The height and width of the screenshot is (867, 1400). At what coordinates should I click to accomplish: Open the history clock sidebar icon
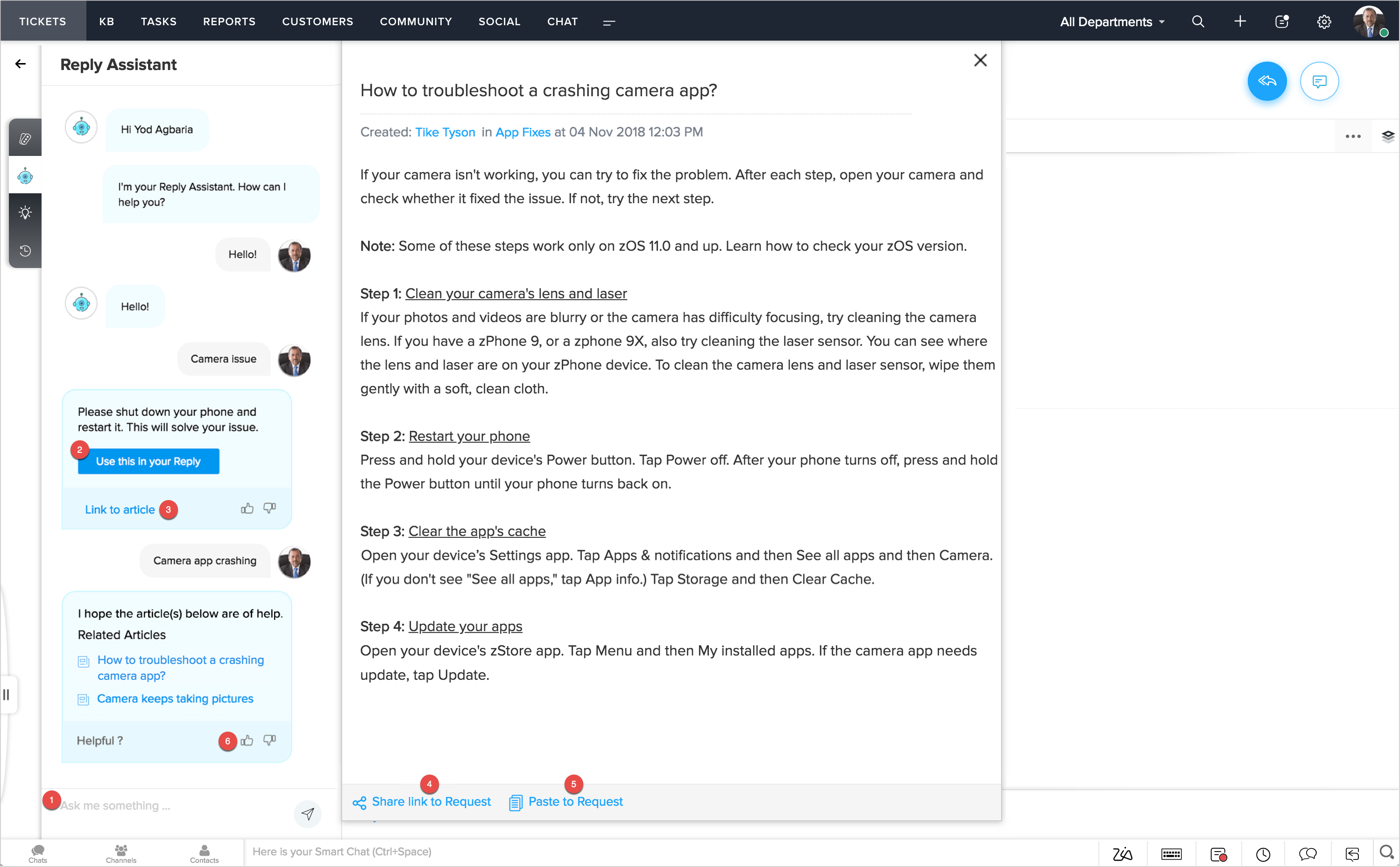(25, 251)
